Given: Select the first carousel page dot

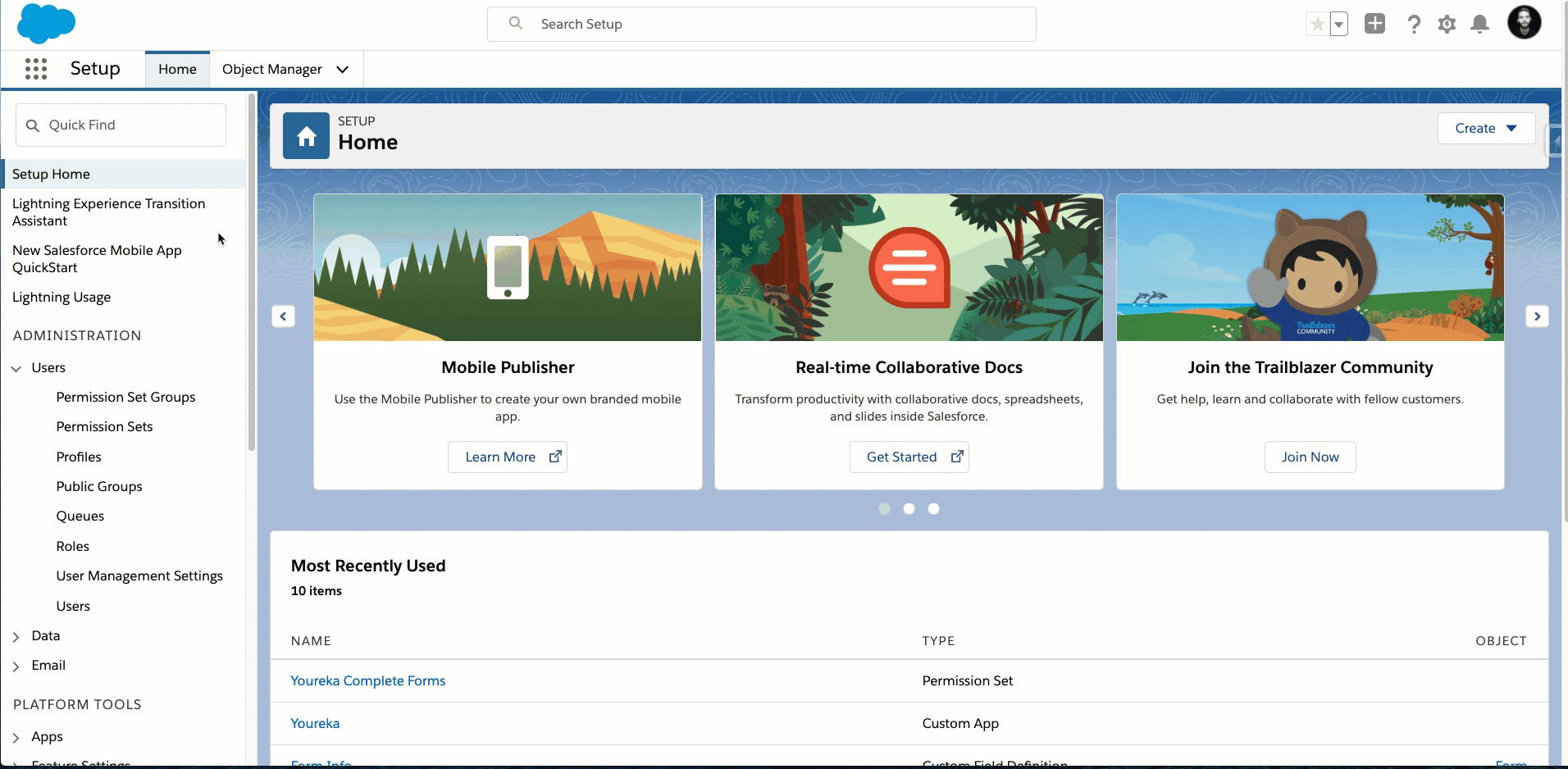Looking at the screenshot, I should (884, 509).
